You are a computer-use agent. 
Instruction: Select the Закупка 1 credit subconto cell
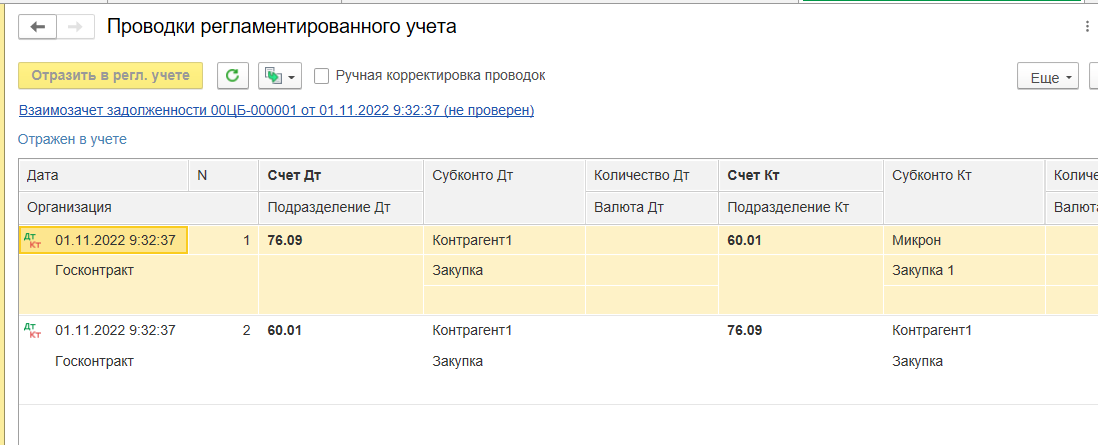[964, 271]
